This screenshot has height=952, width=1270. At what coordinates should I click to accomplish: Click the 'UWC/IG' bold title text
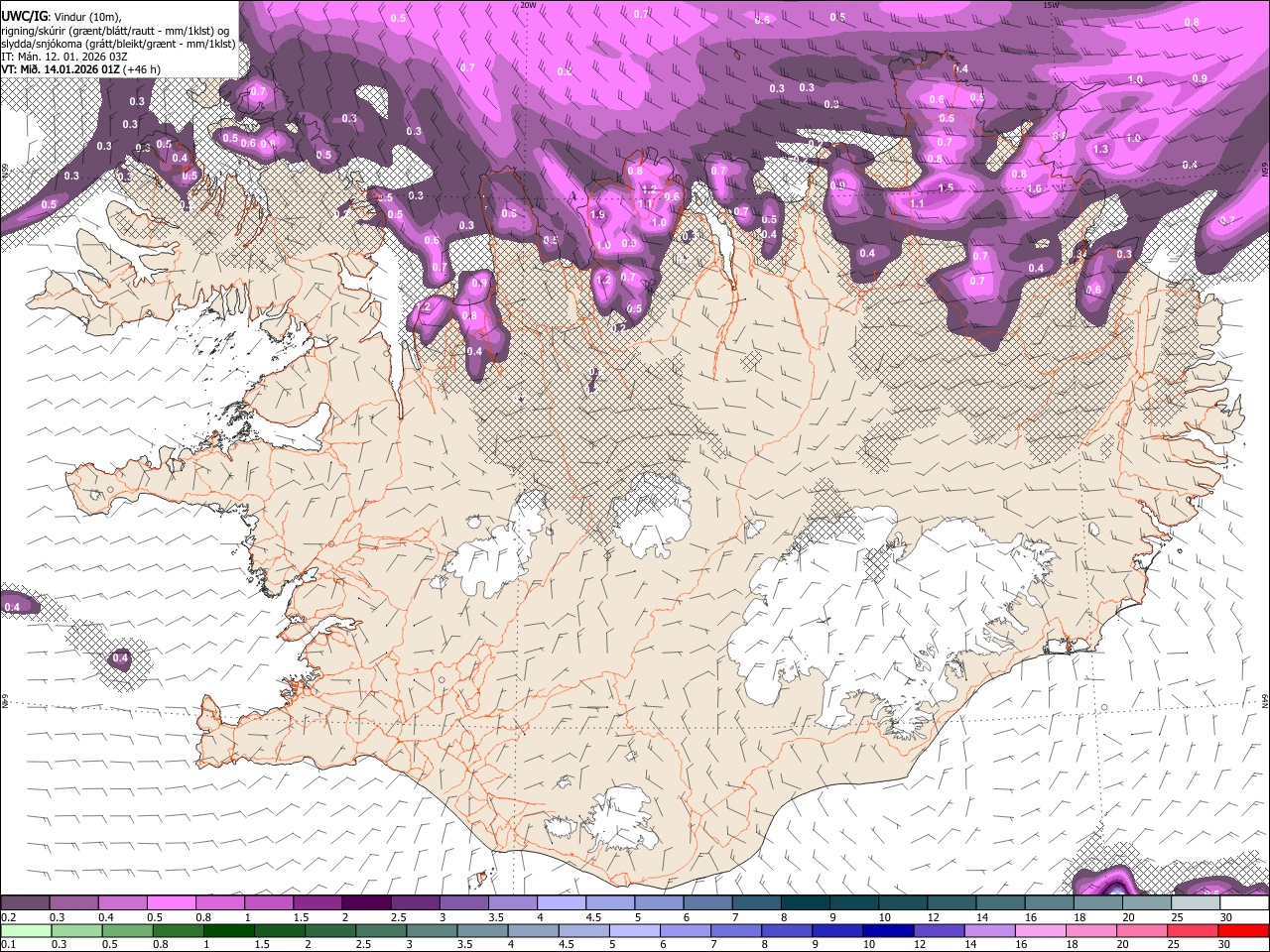(x=23, y=16)
